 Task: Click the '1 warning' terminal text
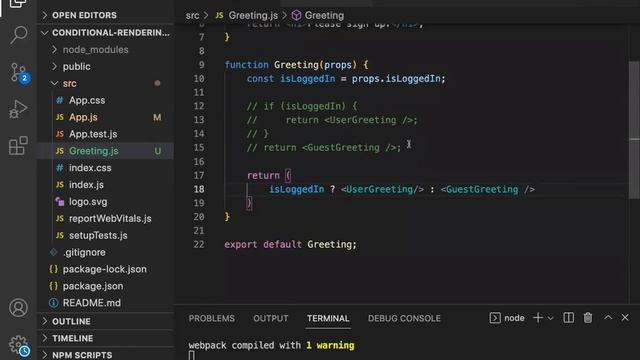pos(330,345)
